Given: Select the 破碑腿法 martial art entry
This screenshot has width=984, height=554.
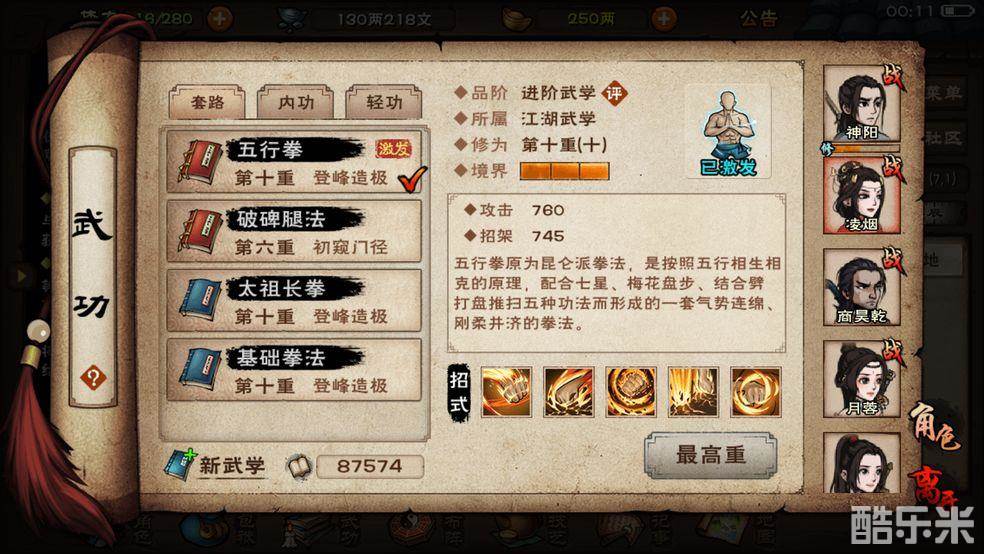Looking at the screenshot, I should 294,232.
